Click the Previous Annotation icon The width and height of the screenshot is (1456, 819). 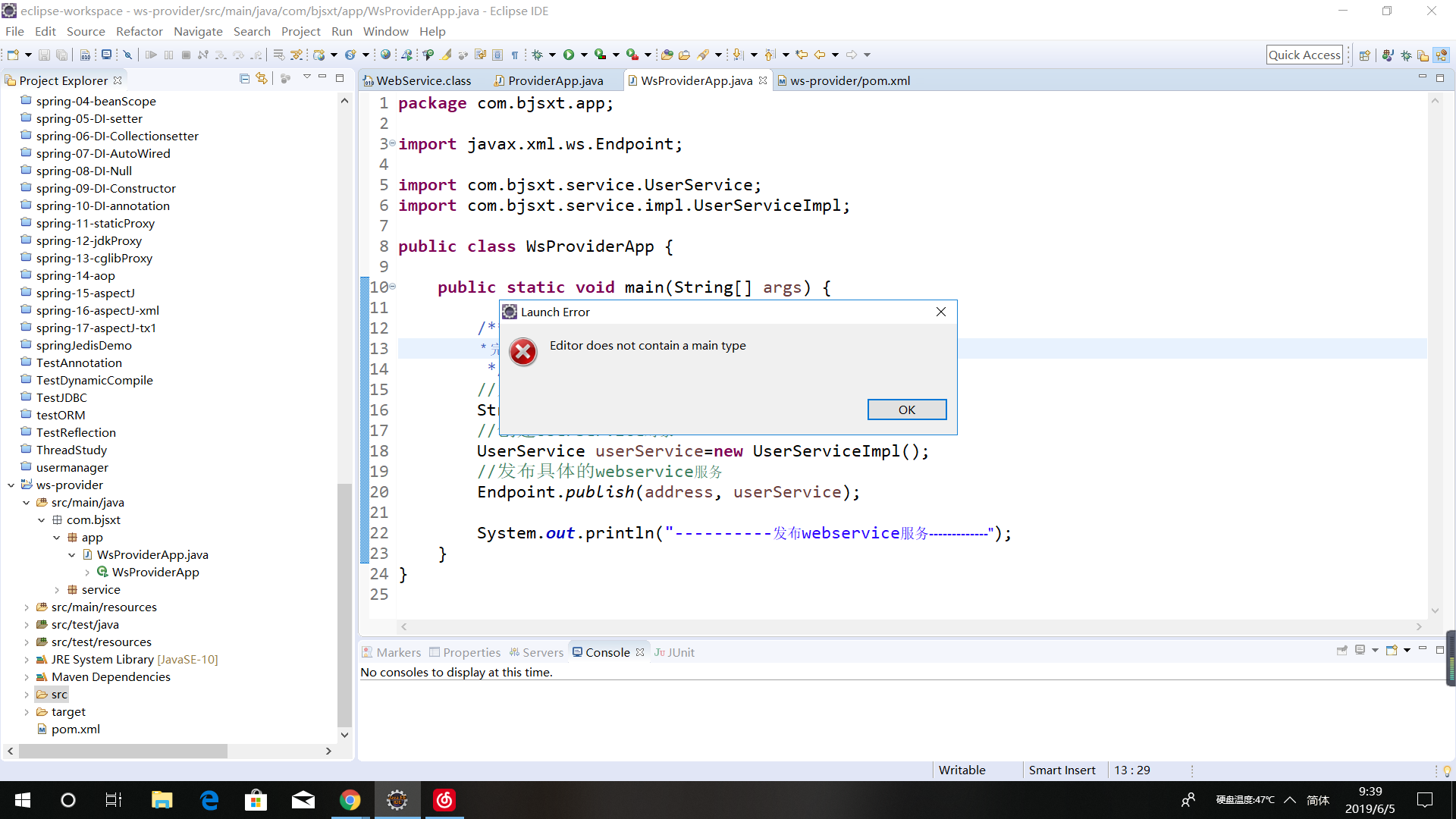pyautogui.click(x=770, y=55)
